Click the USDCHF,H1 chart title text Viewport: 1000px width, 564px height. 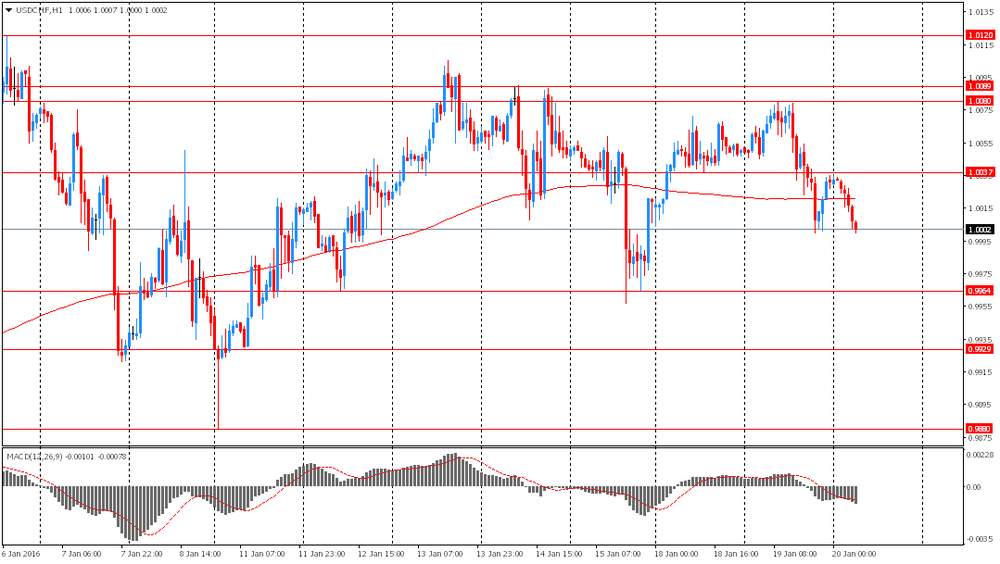click(x=39, y=10)
